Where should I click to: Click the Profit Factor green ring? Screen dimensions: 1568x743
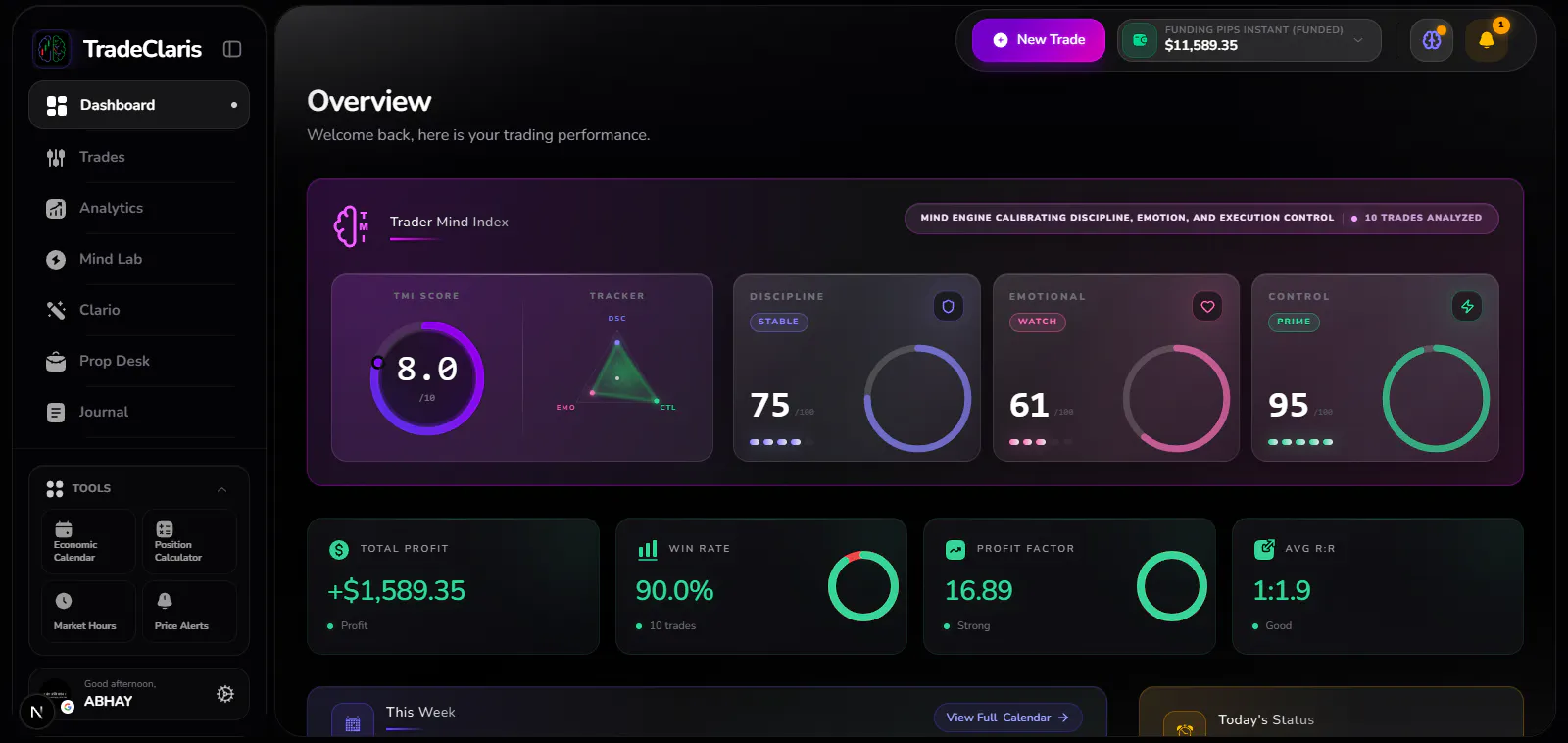click(1172, 586)
